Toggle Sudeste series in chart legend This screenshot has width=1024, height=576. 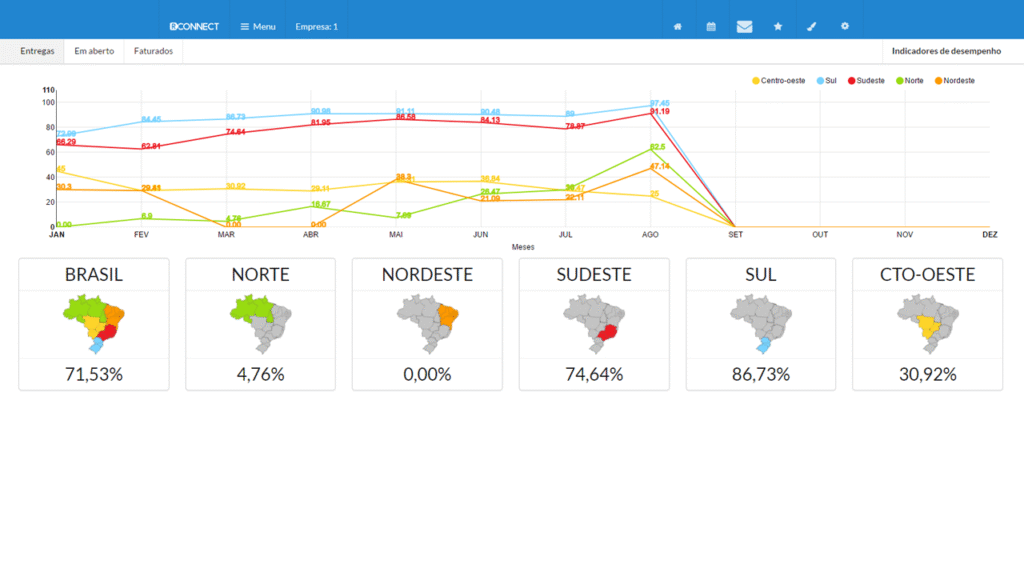[865, 80]
